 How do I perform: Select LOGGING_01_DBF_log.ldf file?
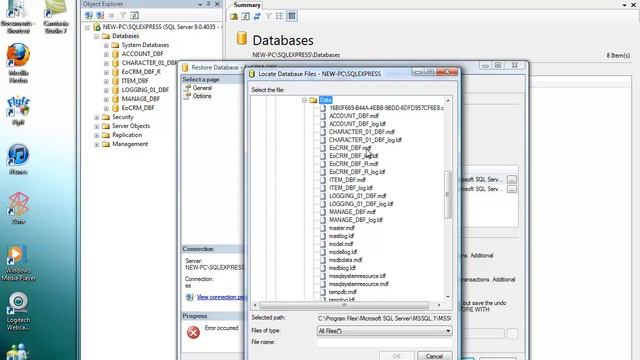point(361,204)
